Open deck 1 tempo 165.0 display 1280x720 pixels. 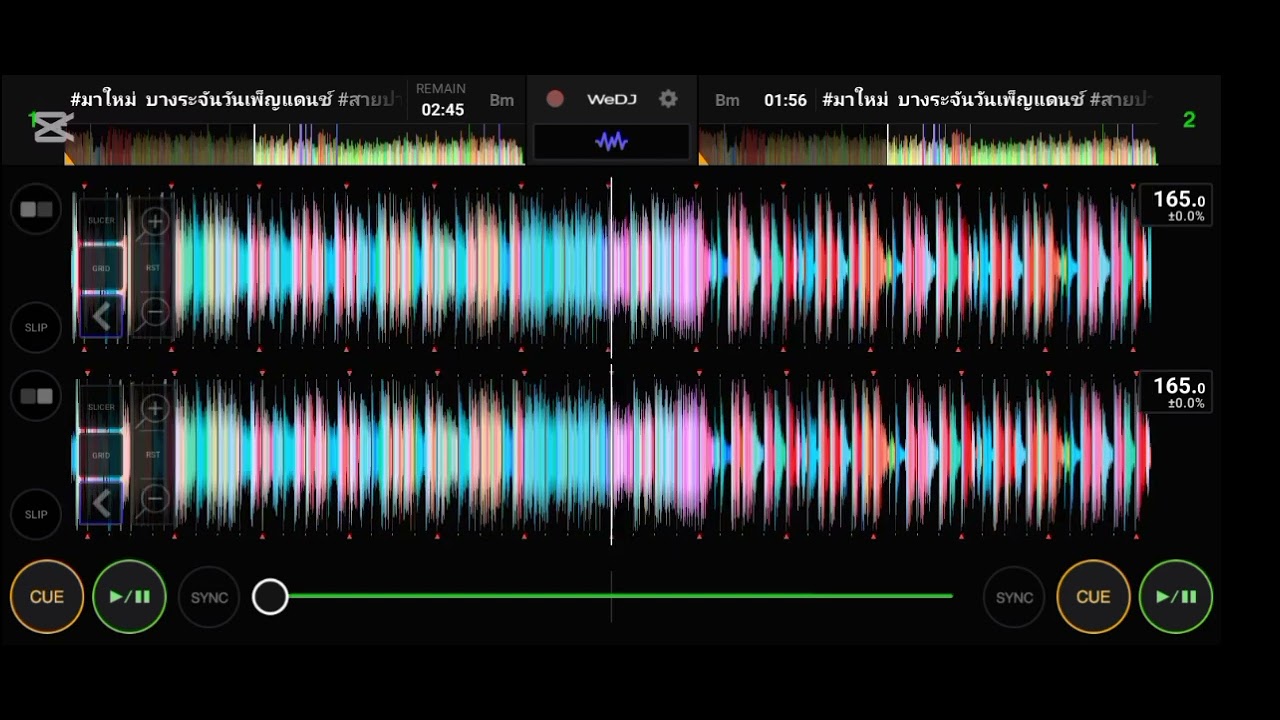[x=1176, y=205]
